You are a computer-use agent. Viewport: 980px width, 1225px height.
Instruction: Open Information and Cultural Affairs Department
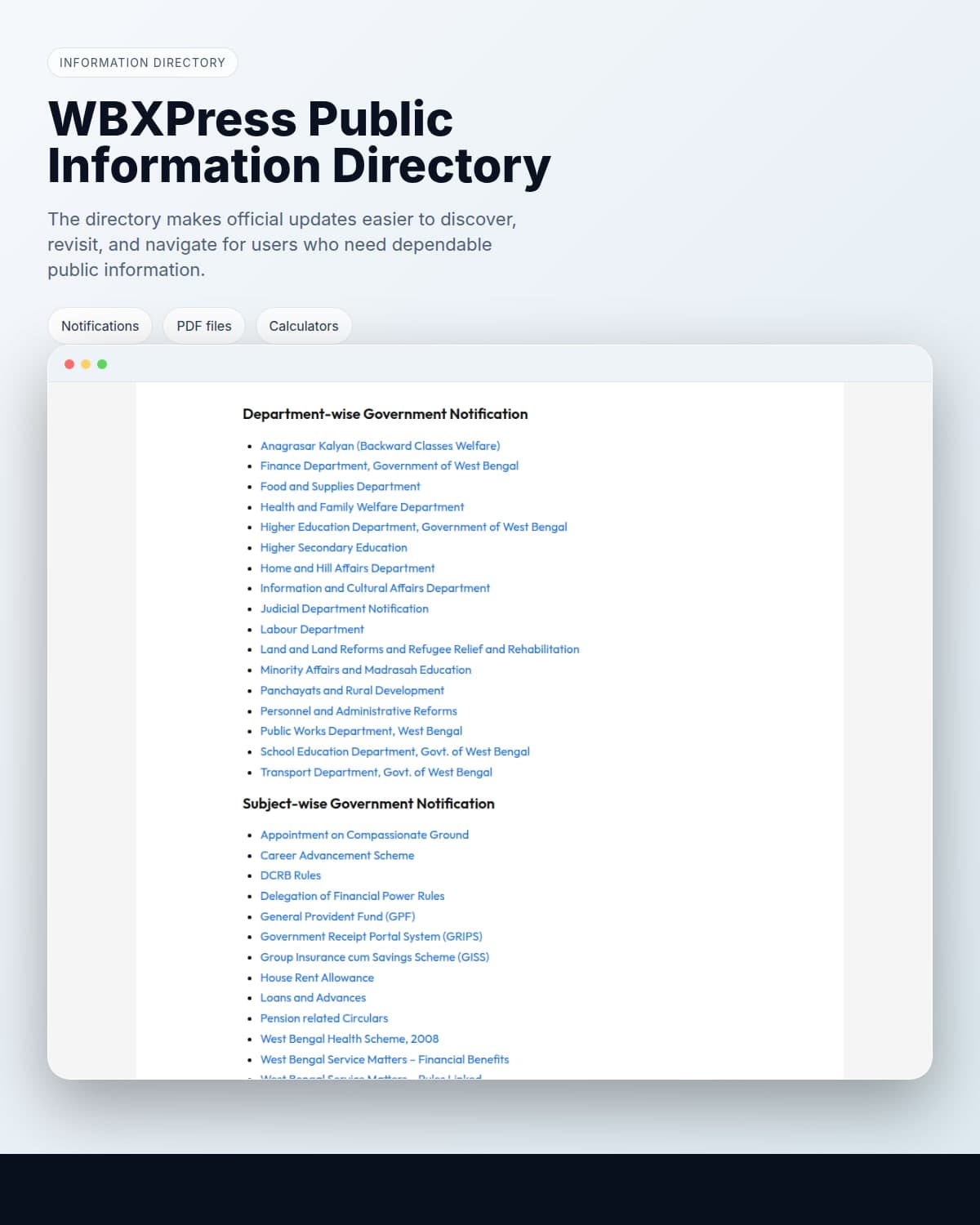(375, 588)
